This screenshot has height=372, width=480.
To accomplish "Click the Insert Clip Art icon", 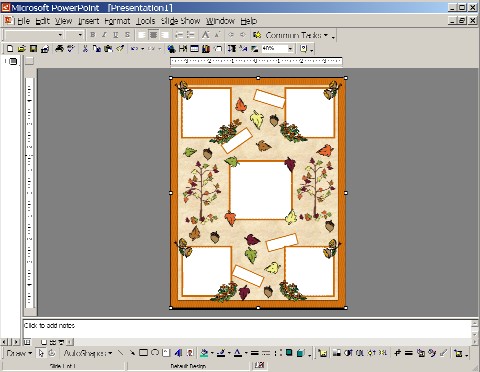I will [190, 353].
